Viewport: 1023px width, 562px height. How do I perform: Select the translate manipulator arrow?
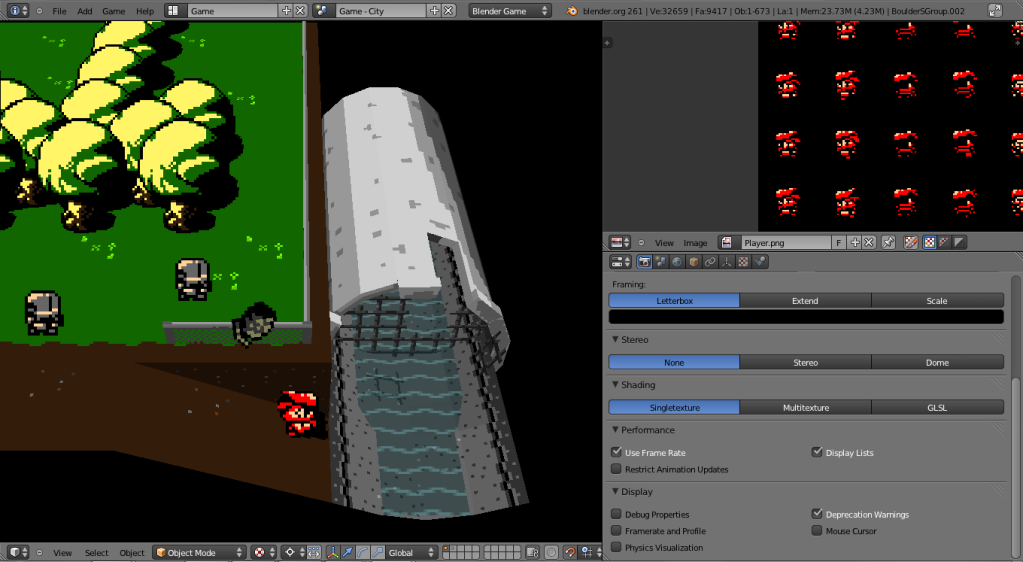(348, 553)
